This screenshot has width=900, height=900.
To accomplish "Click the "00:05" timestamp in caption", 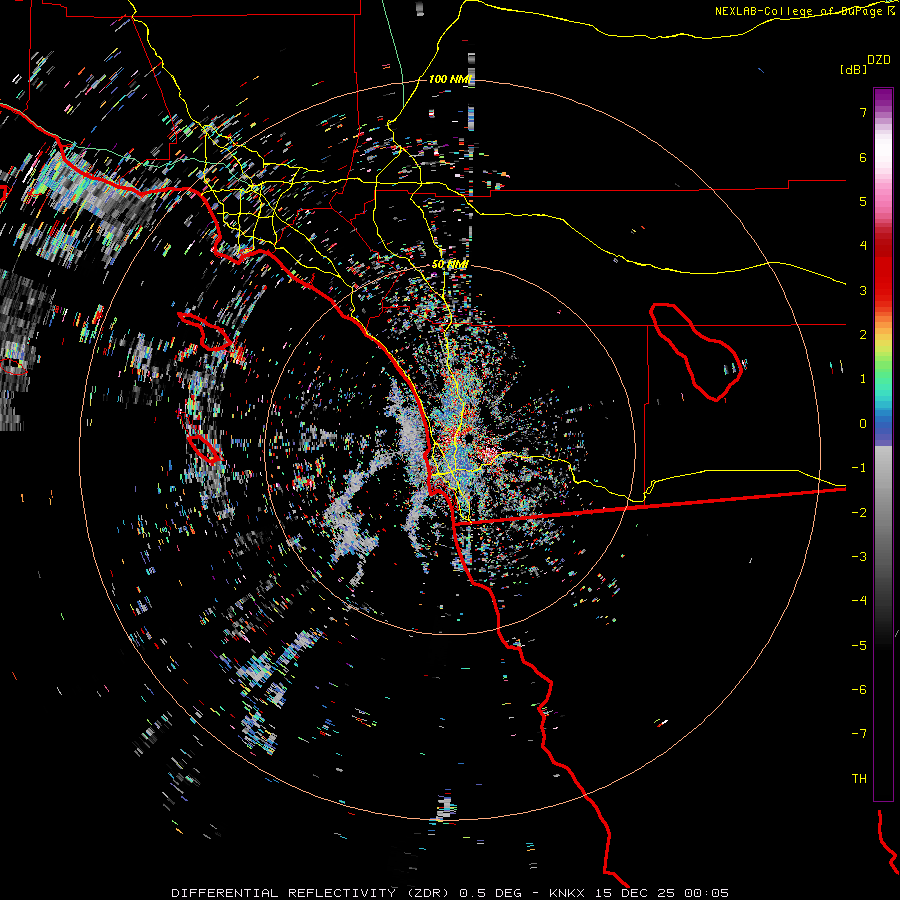I will 707,893.
